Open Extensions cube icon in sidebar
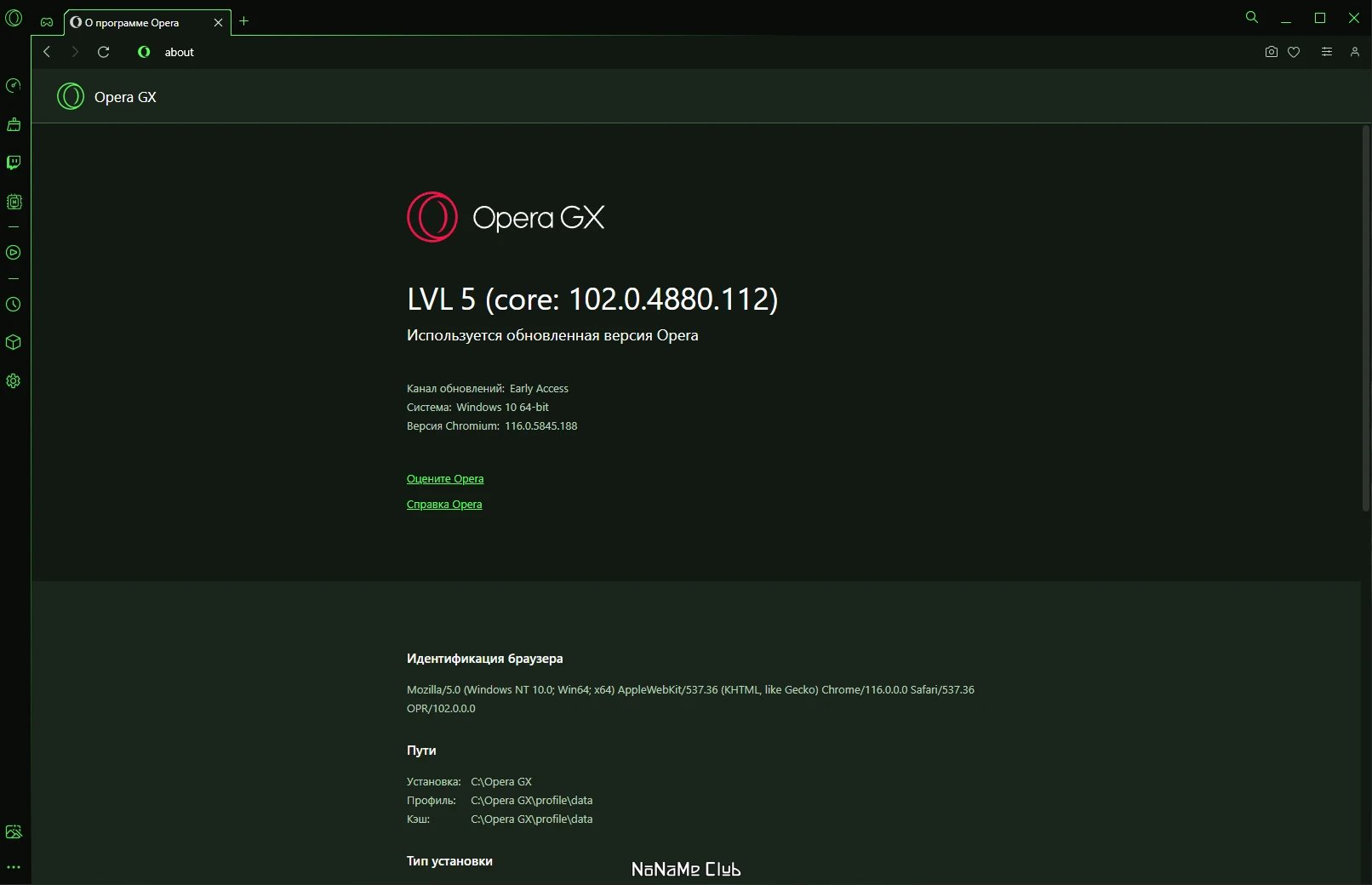This screenshot has width=1372, height=885. click(14, 342)
